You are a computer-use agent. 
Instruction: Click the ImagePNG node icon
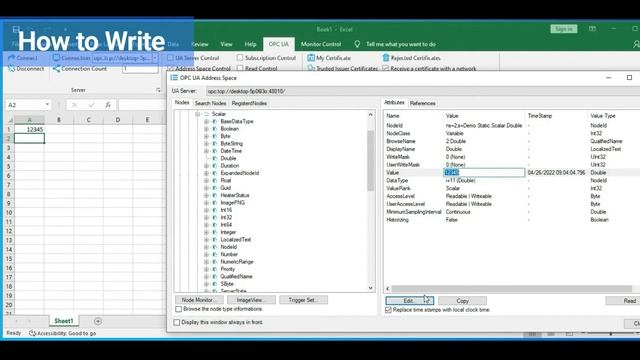click(x=215, y=203)
